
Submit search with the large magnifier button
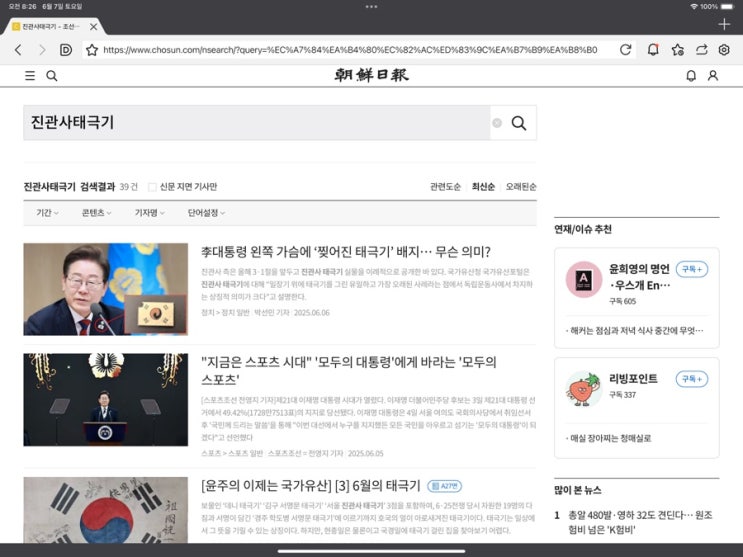click(519, 123)
